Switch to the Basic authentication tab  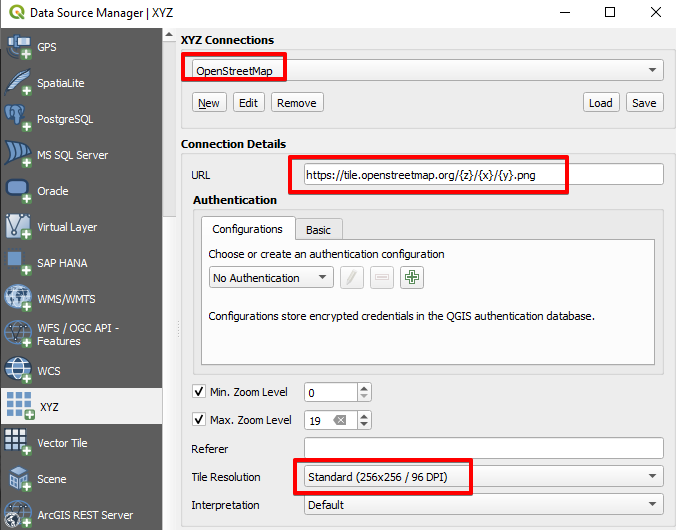pyautogui.click(x=319, y=230)
